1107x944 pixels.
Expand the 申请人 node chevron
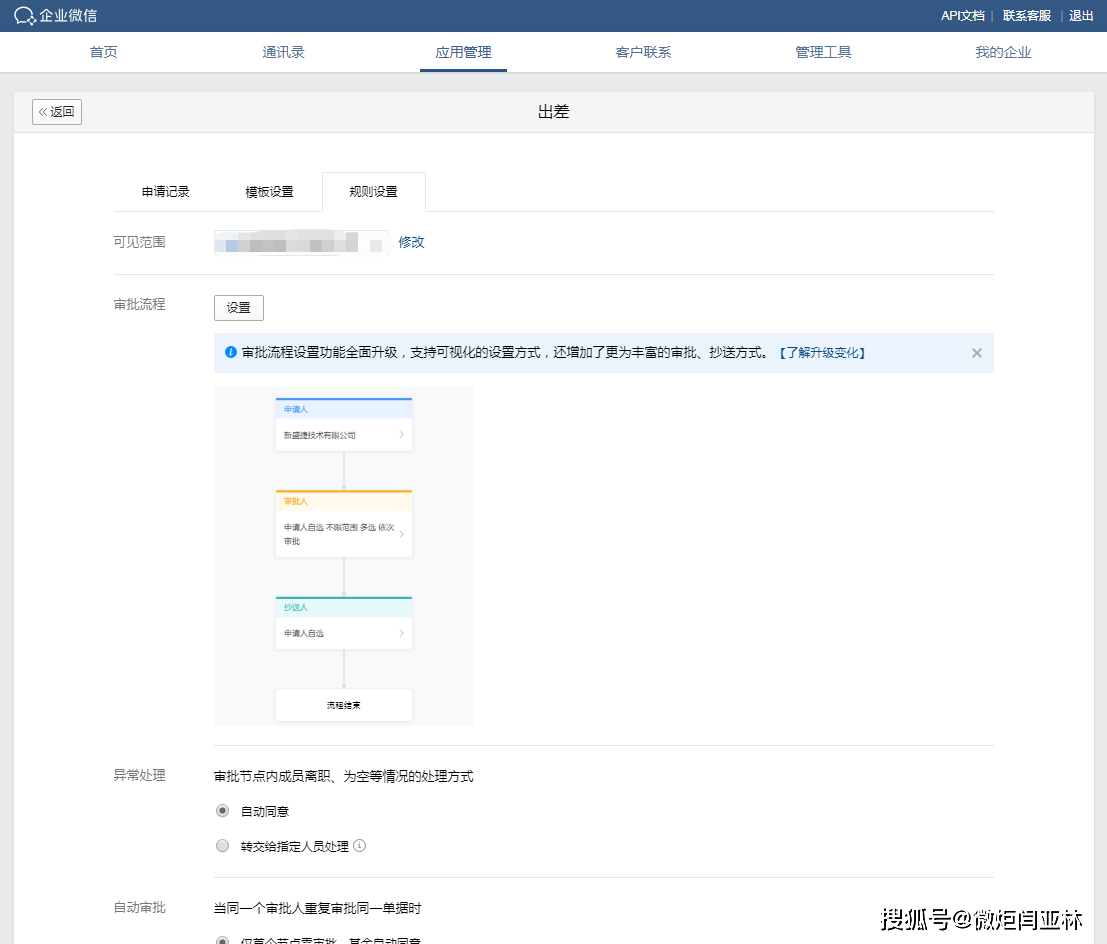tap(401, 435)
